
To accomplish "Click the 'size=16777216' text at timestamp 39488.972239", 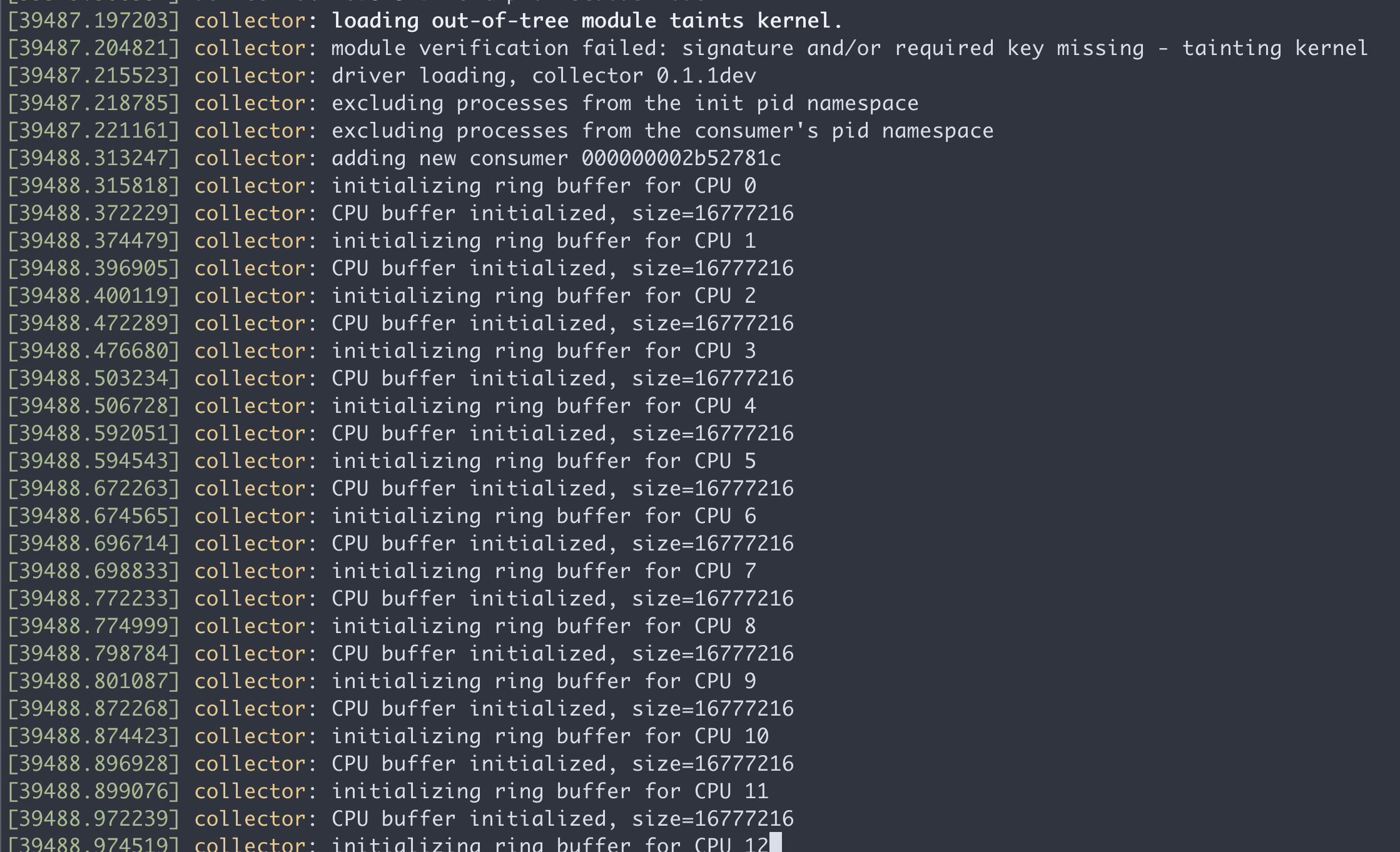I will (x=713, y=819).
